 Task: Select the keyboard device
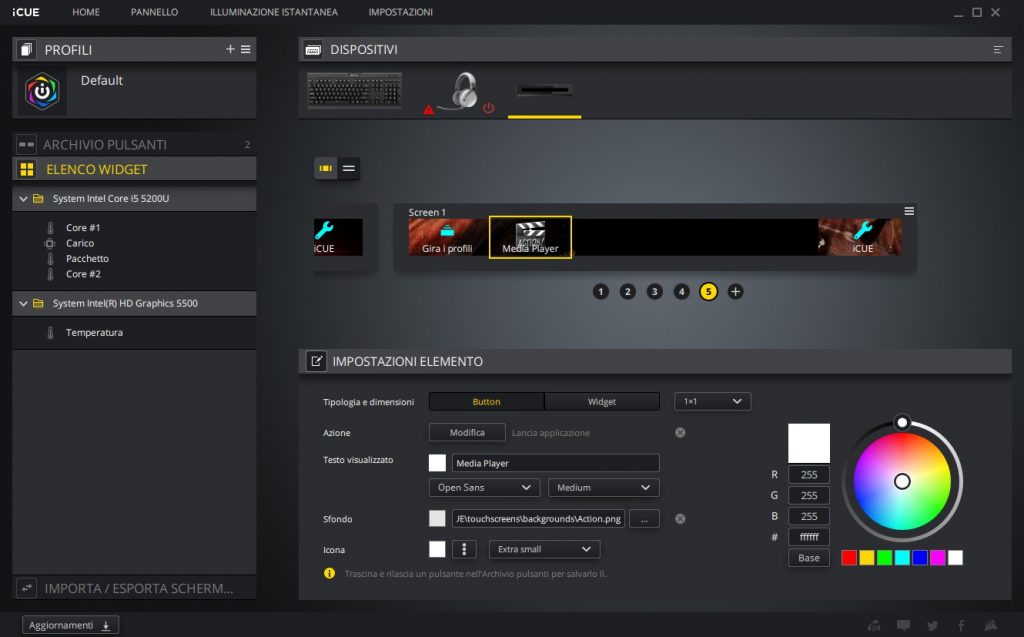[x=354, y=90]
